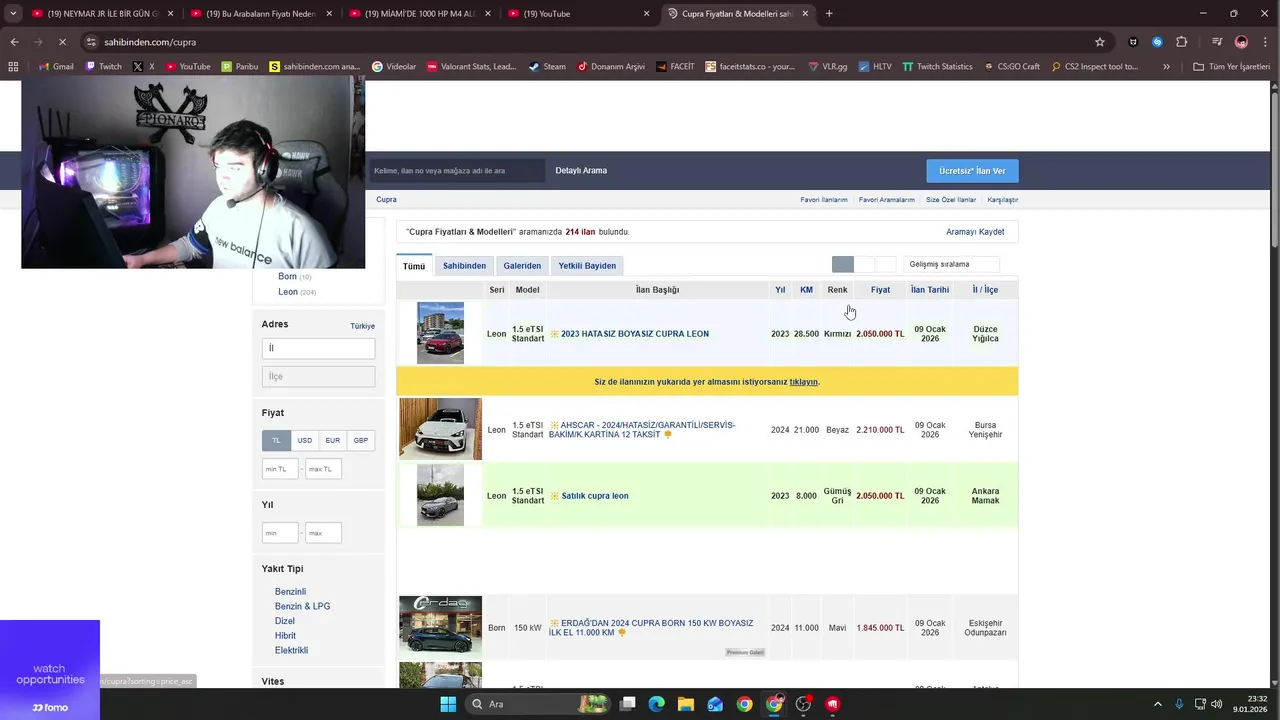The height and width of the screenshot is (720, 1280).
Task: Open the tab search dropdown arrow
Action: pos(13,13)
